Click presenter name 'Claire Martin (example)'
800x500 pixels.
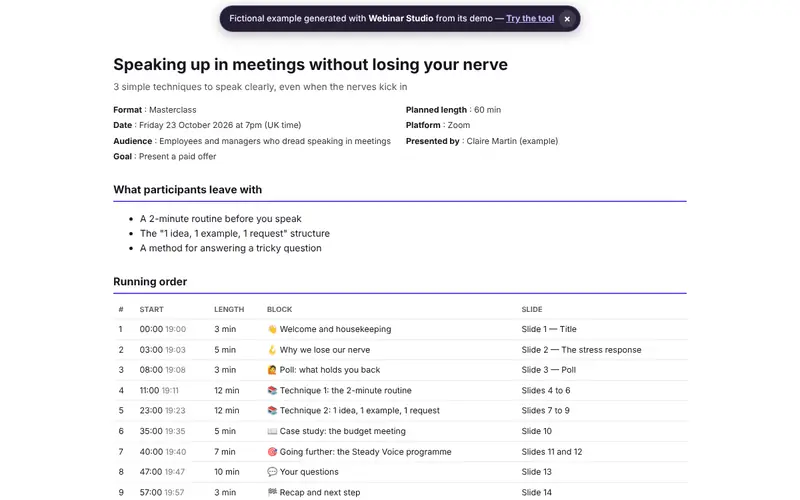(512, 141)
